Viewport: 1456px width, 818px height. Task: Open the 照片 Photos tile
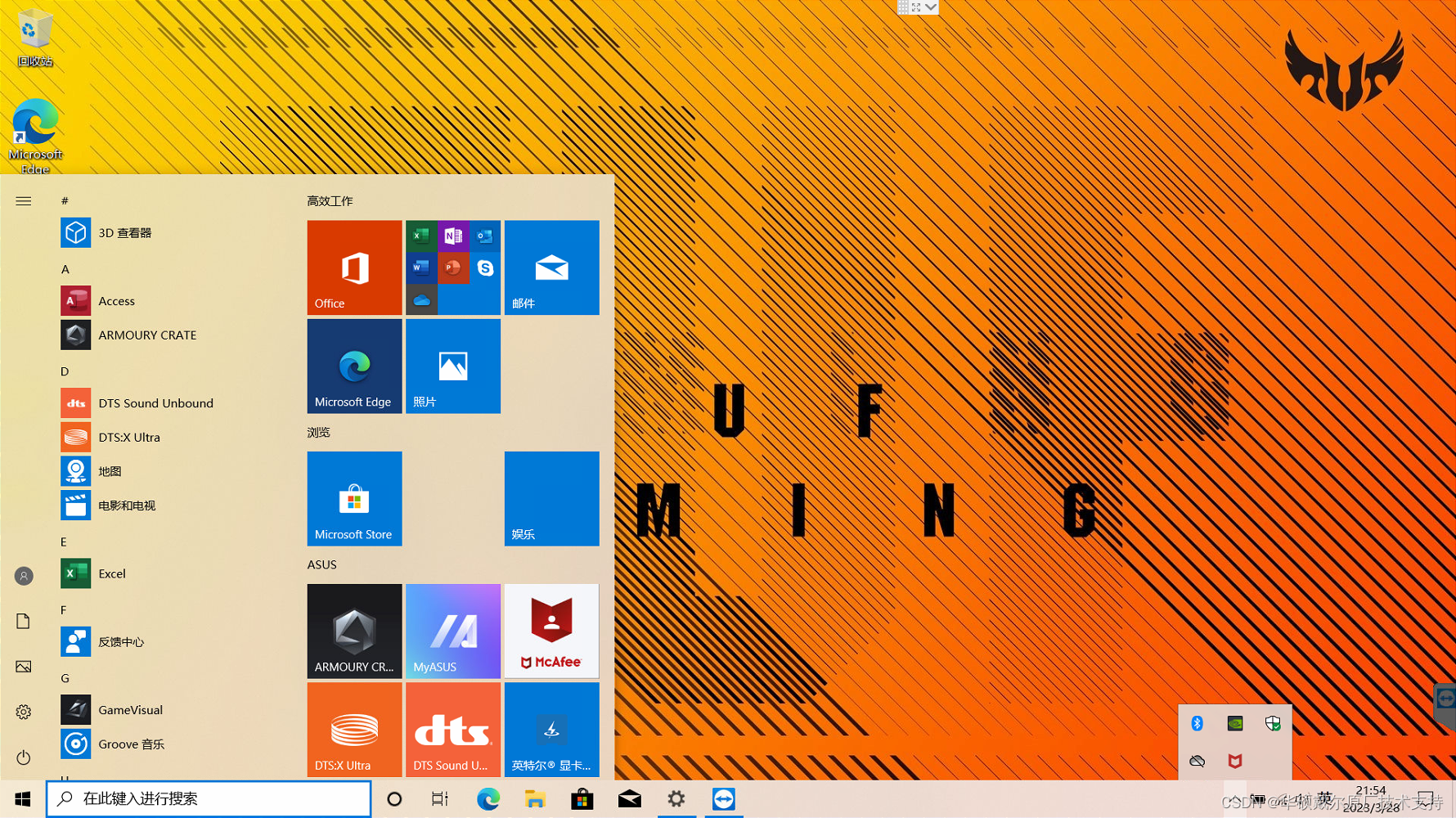(x=453, y=366)
